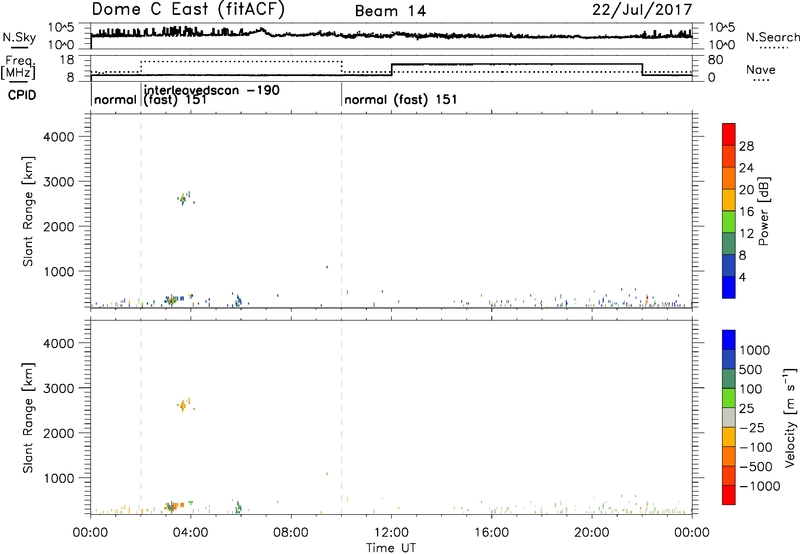Click the isolated blue point near 1000 km in power panel
The width and height of the screenshot is (800, 554).
pos(327,267)
